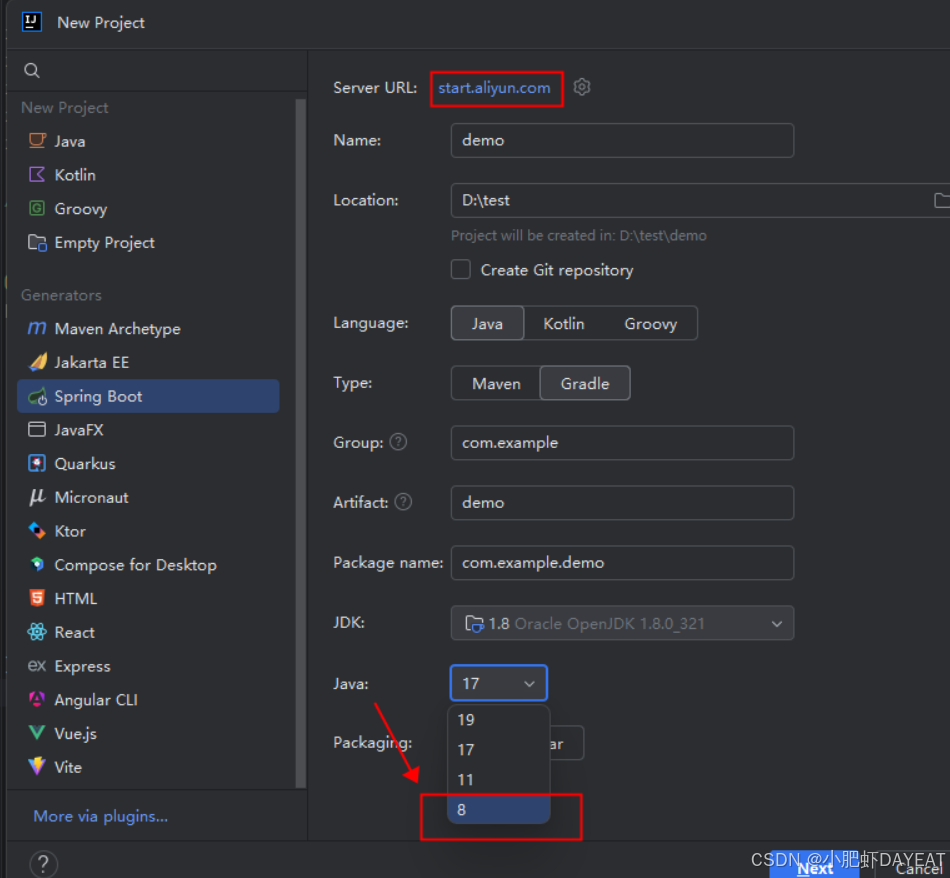Screen dimensions: 950x878
Task: Choose the Groovy project icon in the sidebar
Action: 37,208
